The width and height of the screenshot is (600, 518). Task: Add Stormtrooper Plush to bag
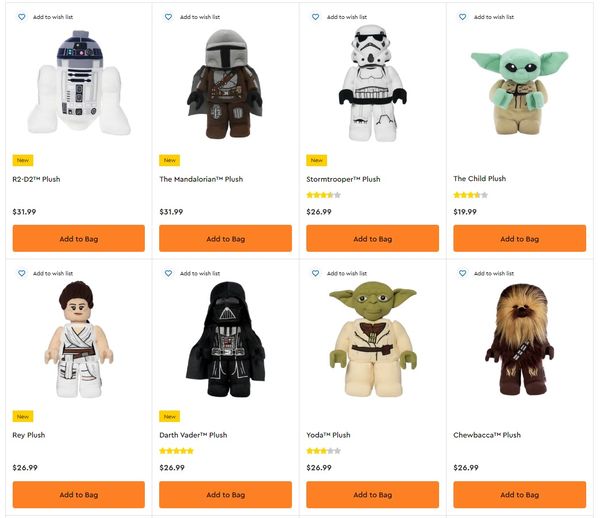pyautogui.click(x=372, y=238)
